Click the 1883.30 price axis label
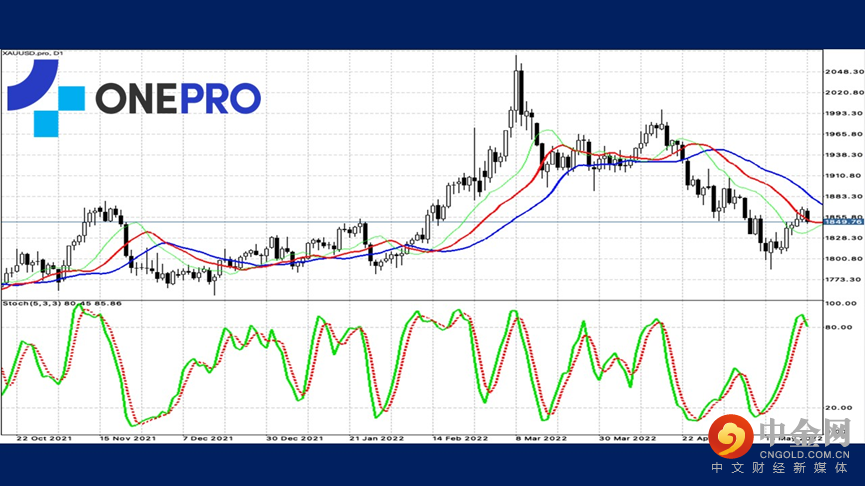This screenshot has height=486, width=865. coord(844,196)
